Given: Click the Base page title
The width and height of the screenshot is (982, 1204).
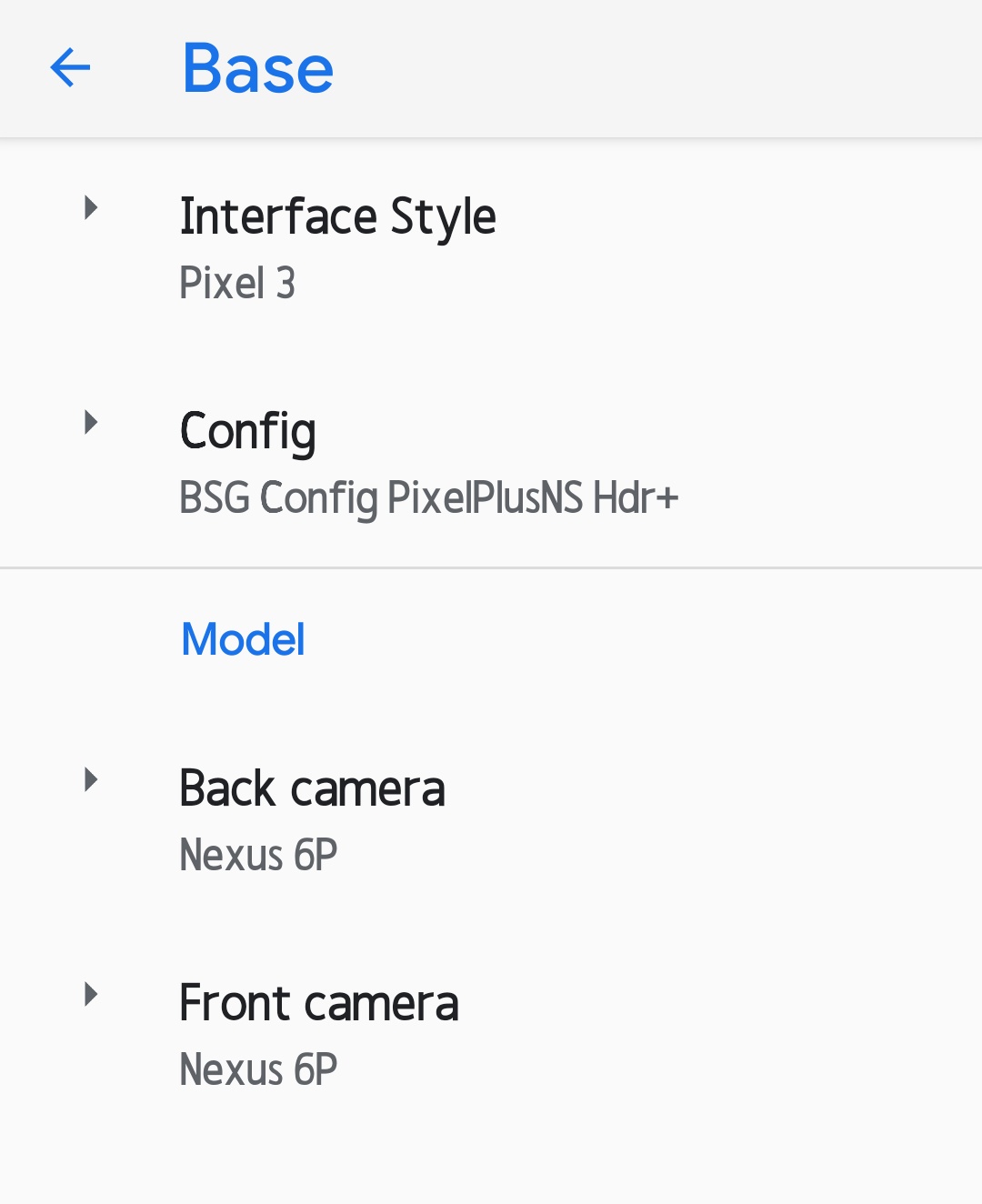Looking at the screenshot, I should click(258, 68).
